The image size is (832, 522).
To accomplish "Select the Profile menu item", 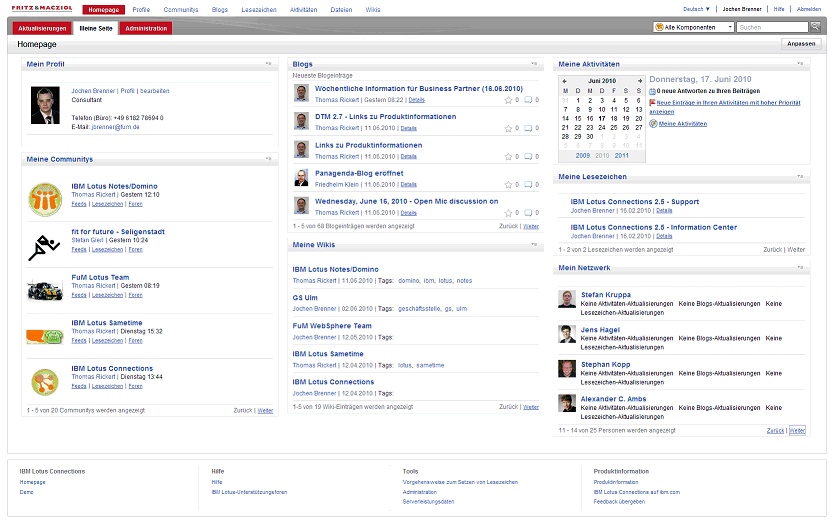I will pyautogui.click(x=141, y=10).
